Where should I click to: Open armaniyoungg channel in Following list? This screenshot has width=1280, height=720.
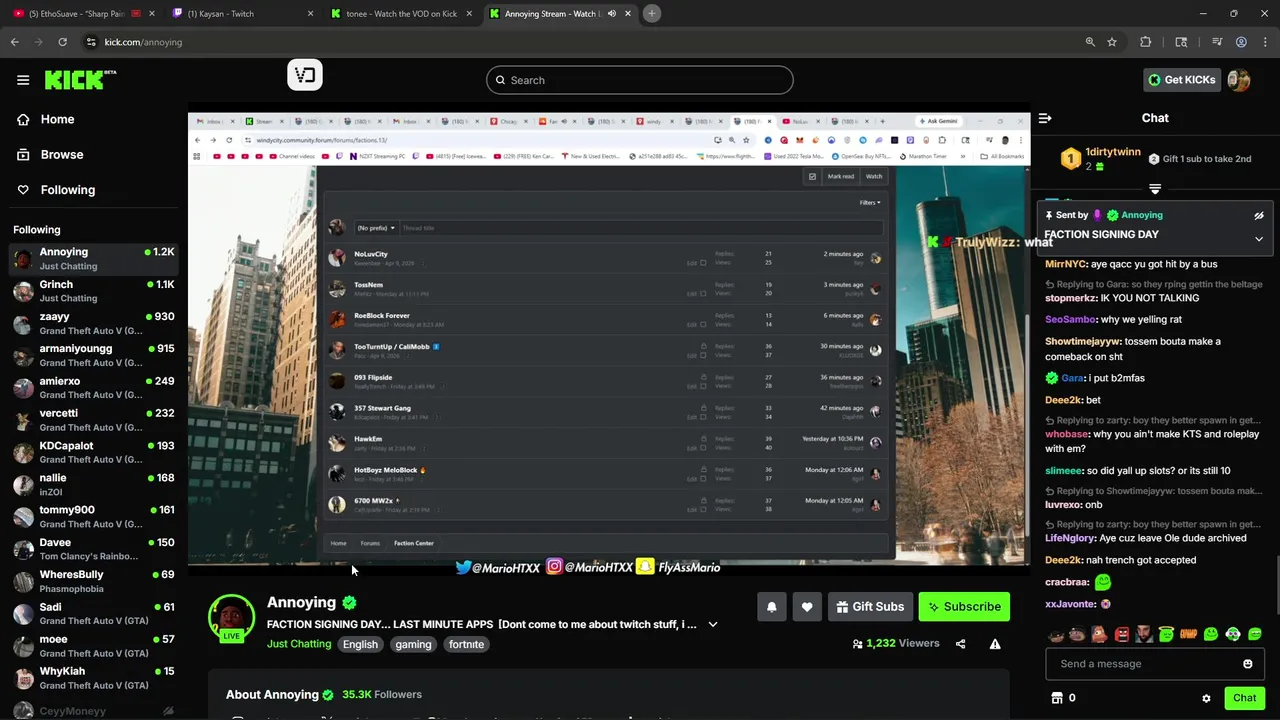[x=94, y=355]
